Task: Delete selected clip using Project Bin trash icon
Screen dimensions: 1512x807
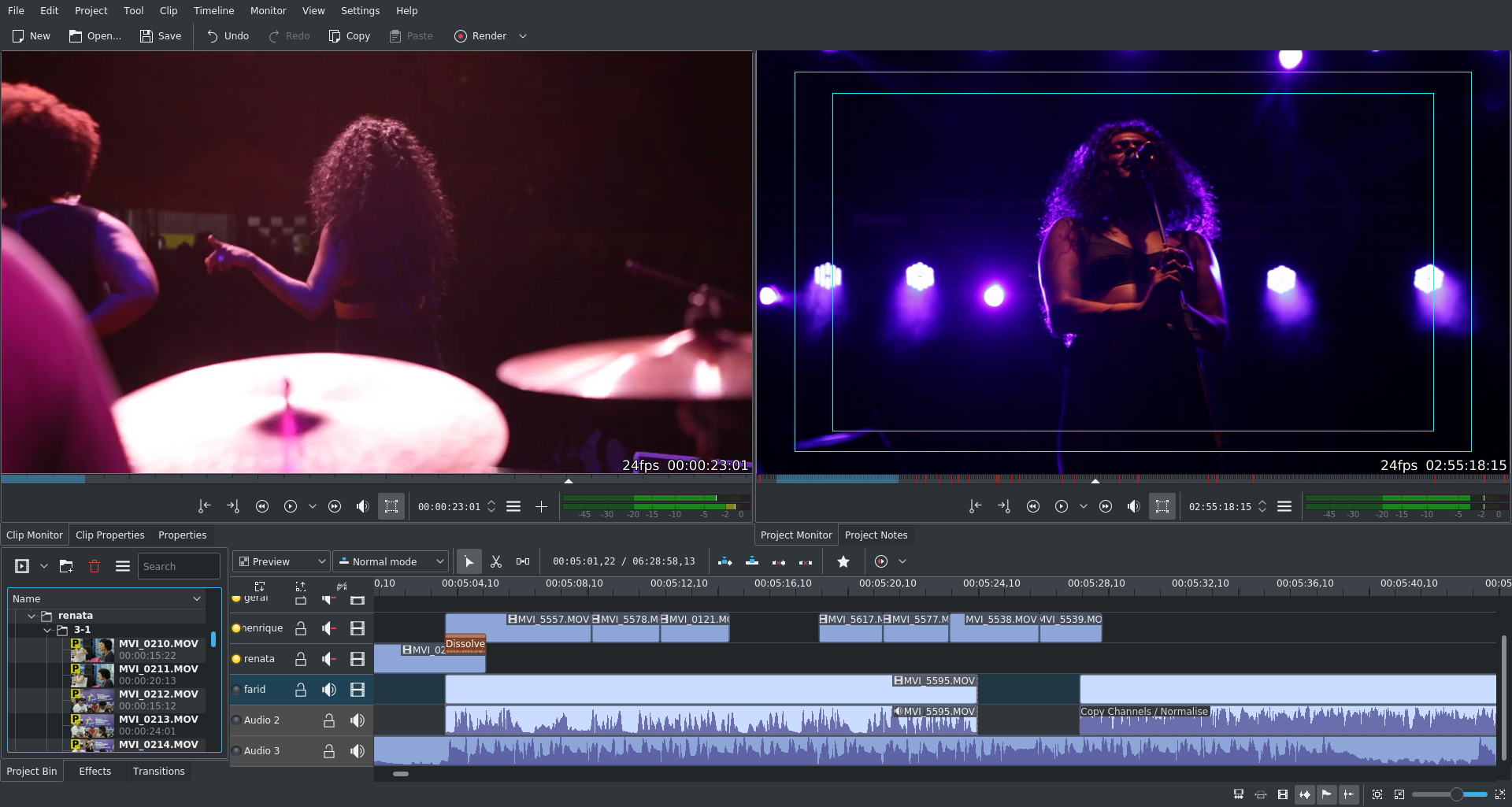Action: coord(94,566)
